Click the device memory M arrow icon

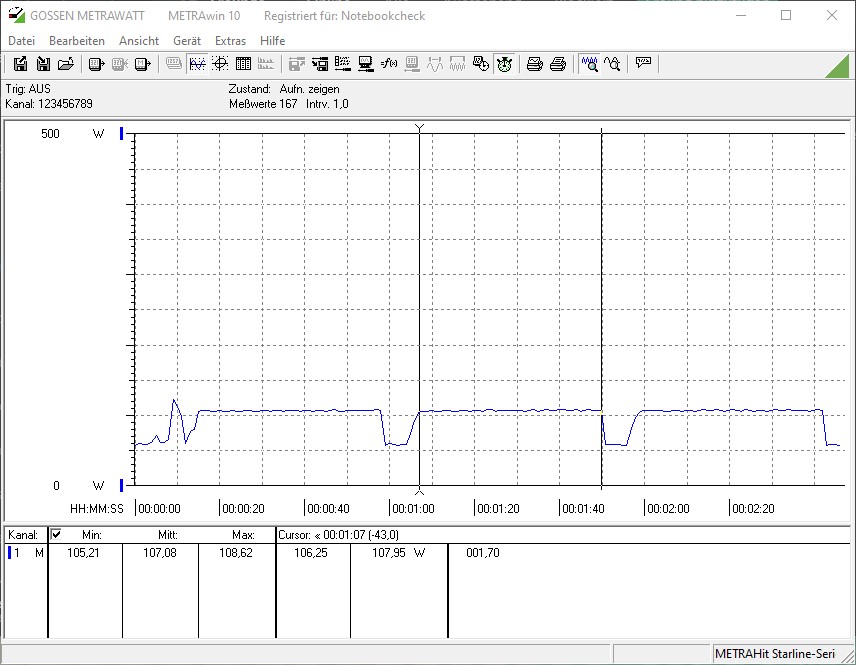tap(142, 64)
